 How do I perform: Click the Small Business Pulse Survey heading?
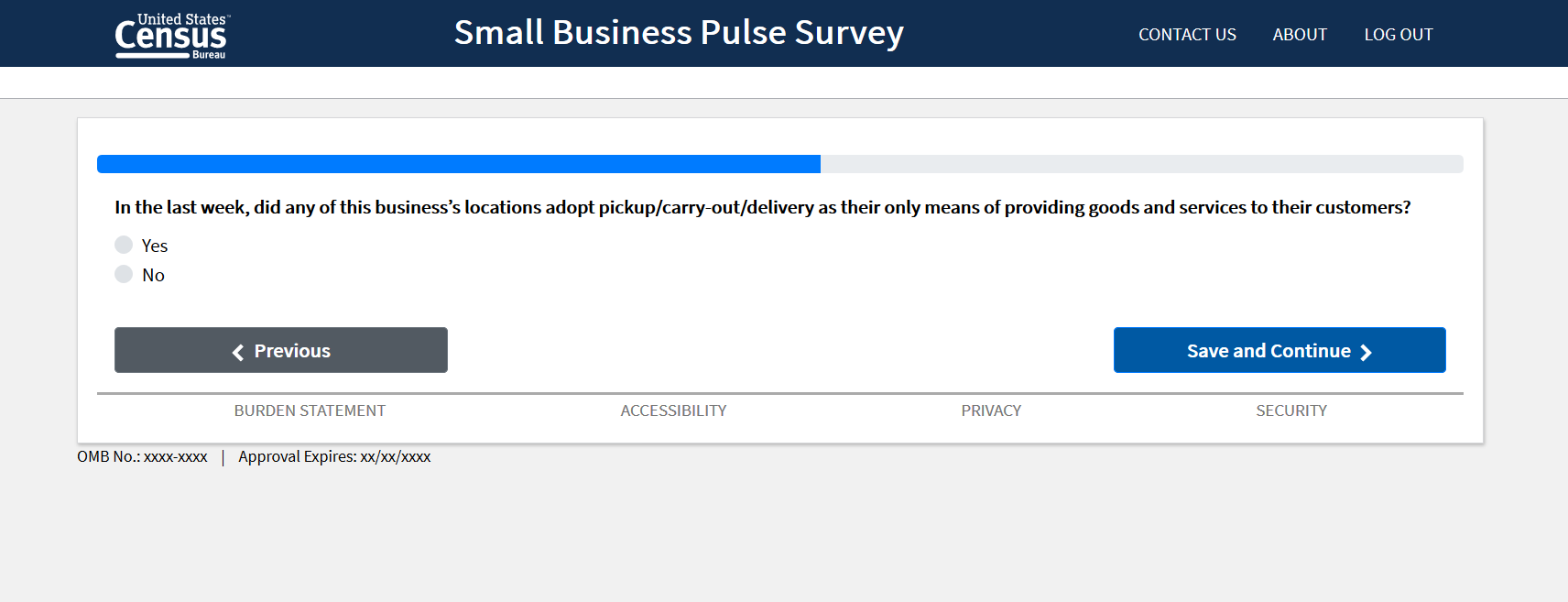point(679,33)
